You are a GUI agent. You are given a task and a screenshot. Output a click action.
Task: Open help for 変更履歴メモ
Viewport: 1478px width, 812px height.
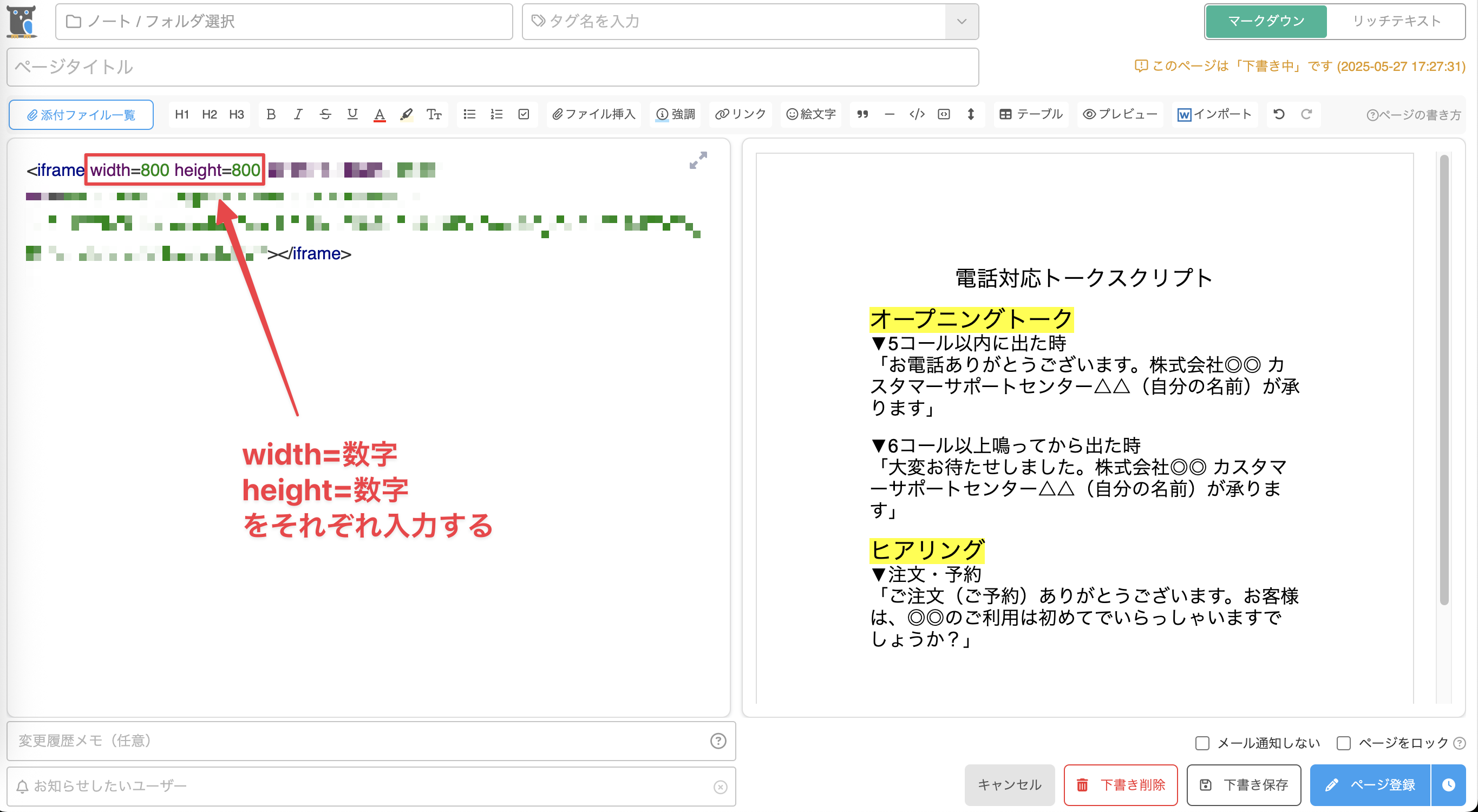tap(718, 741)
